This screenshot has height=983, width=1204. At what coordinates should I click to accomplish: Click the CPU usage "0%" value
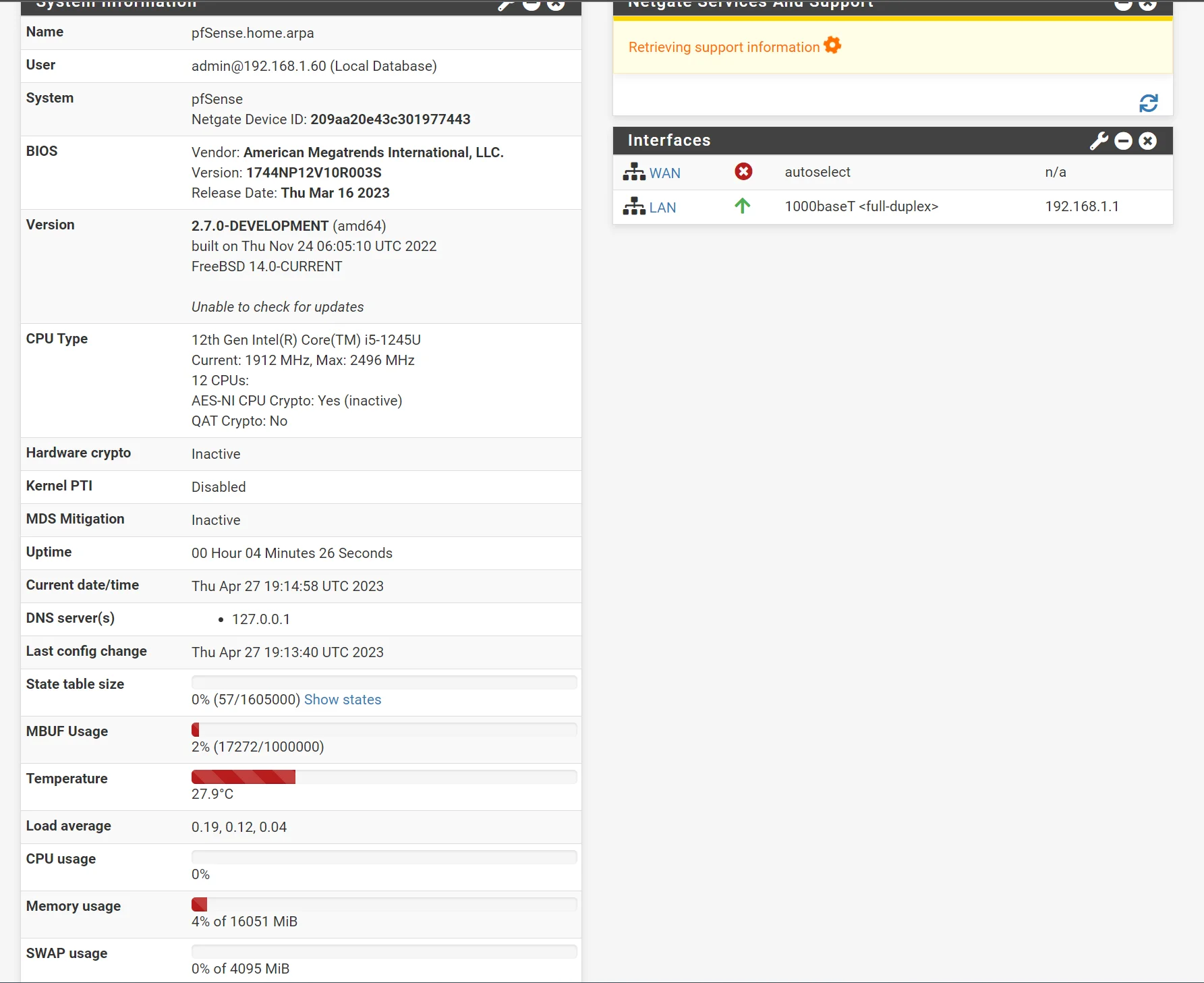[x=201, y=874]
